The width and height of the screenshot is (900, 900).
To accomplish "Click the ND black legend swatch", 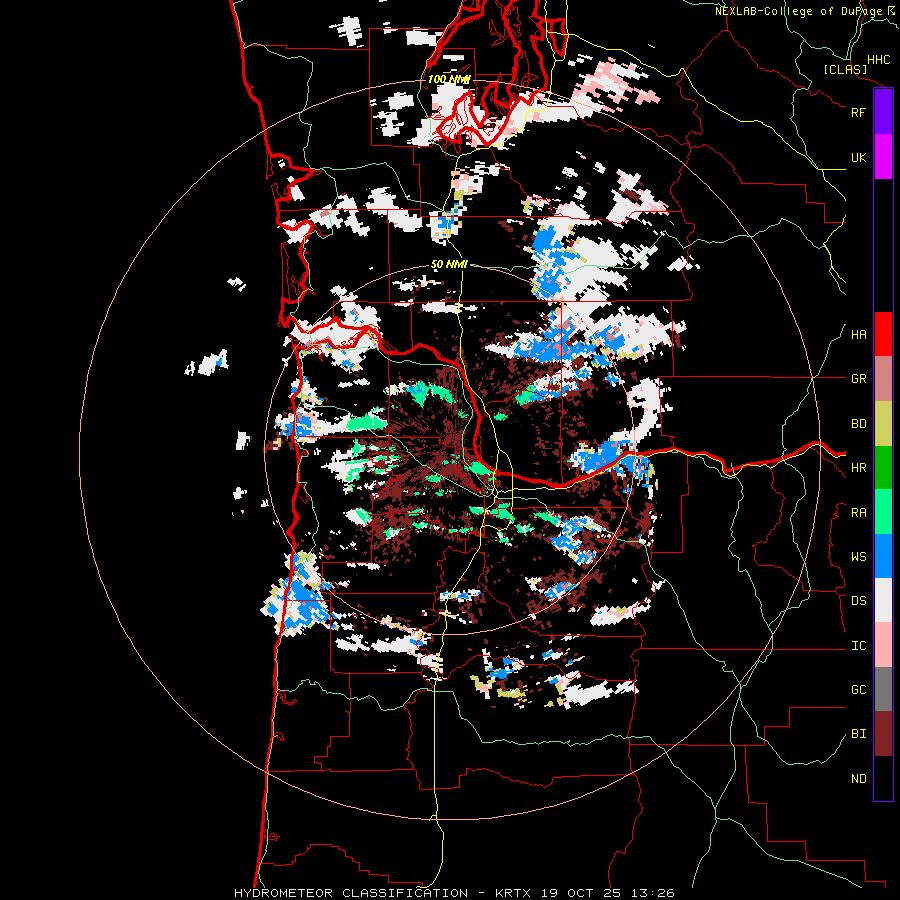I will [x=883, y=778].
